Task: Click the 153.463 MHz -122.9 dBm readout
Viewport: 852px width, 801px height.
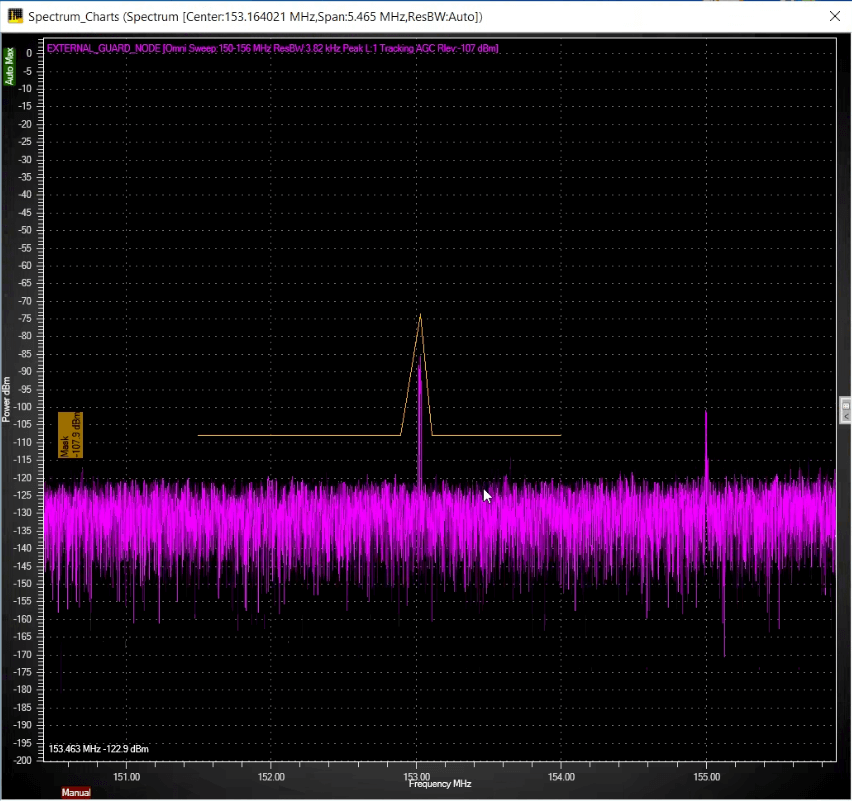Action: 98,748
